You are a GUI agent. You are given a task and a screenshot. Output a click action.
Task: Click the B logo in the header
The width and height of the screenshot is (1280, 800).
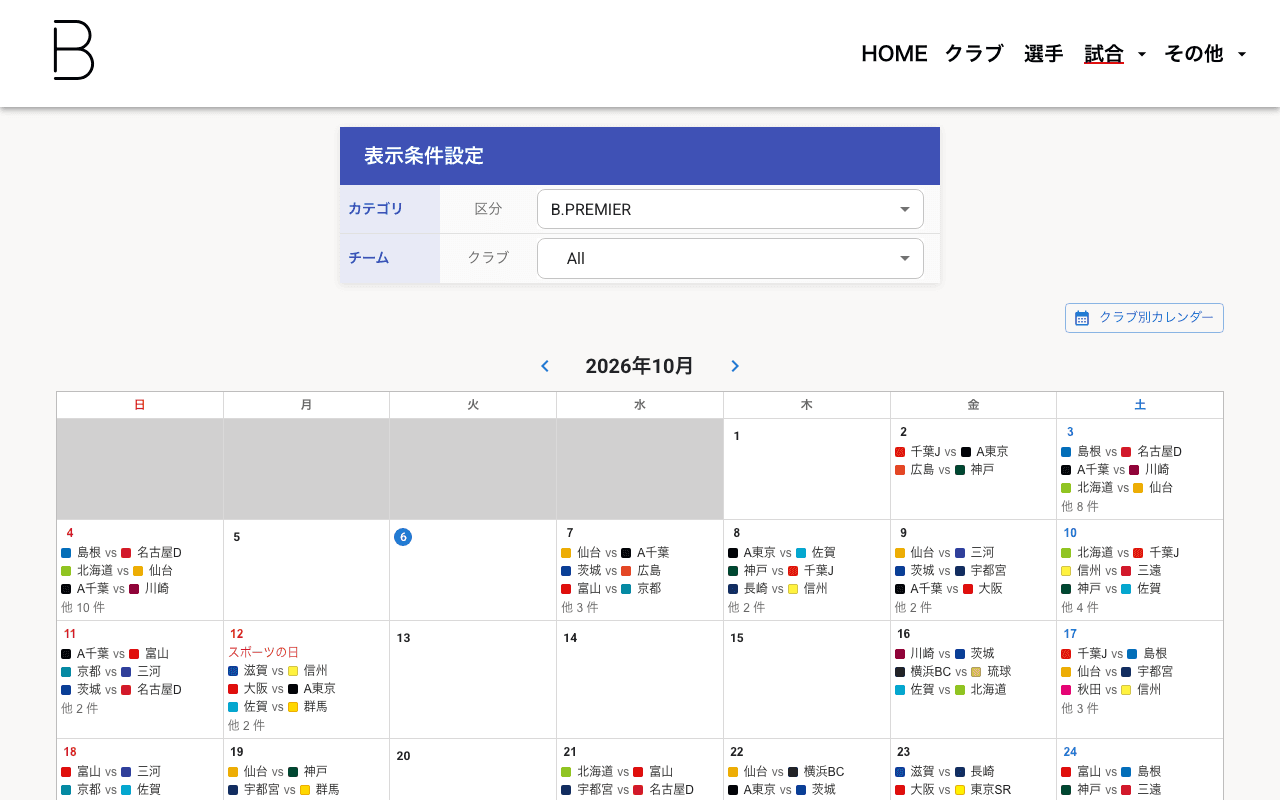tap(74, 50)
